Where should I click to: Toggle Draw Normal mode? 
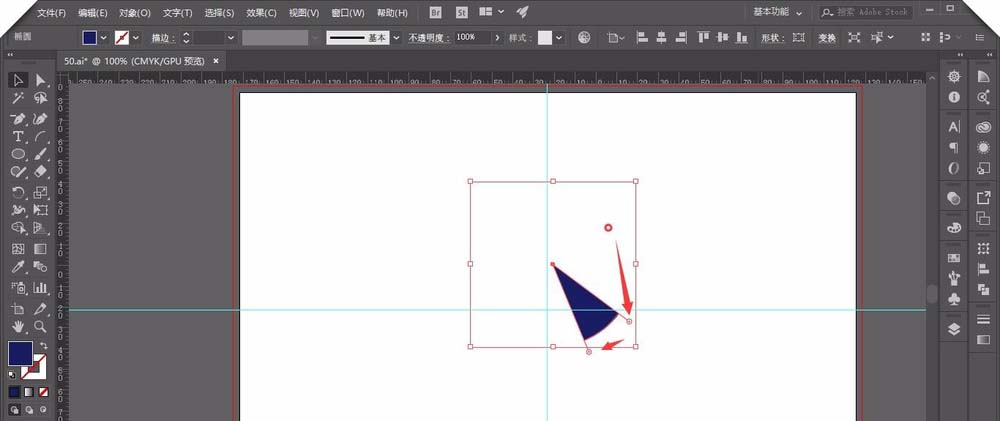click(14, 410)
